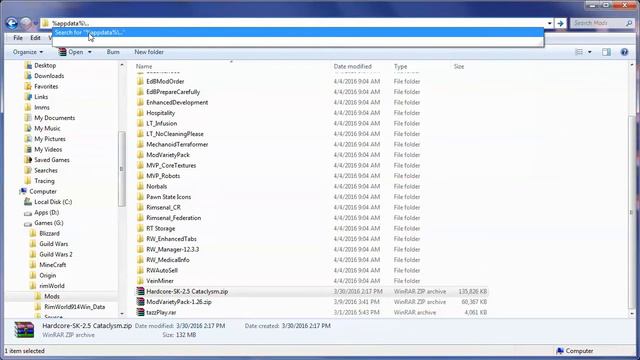Viewport: 640px width, 360px height.
Task: Click the RT Storage folder icon
Action: (x=140, y=228)
